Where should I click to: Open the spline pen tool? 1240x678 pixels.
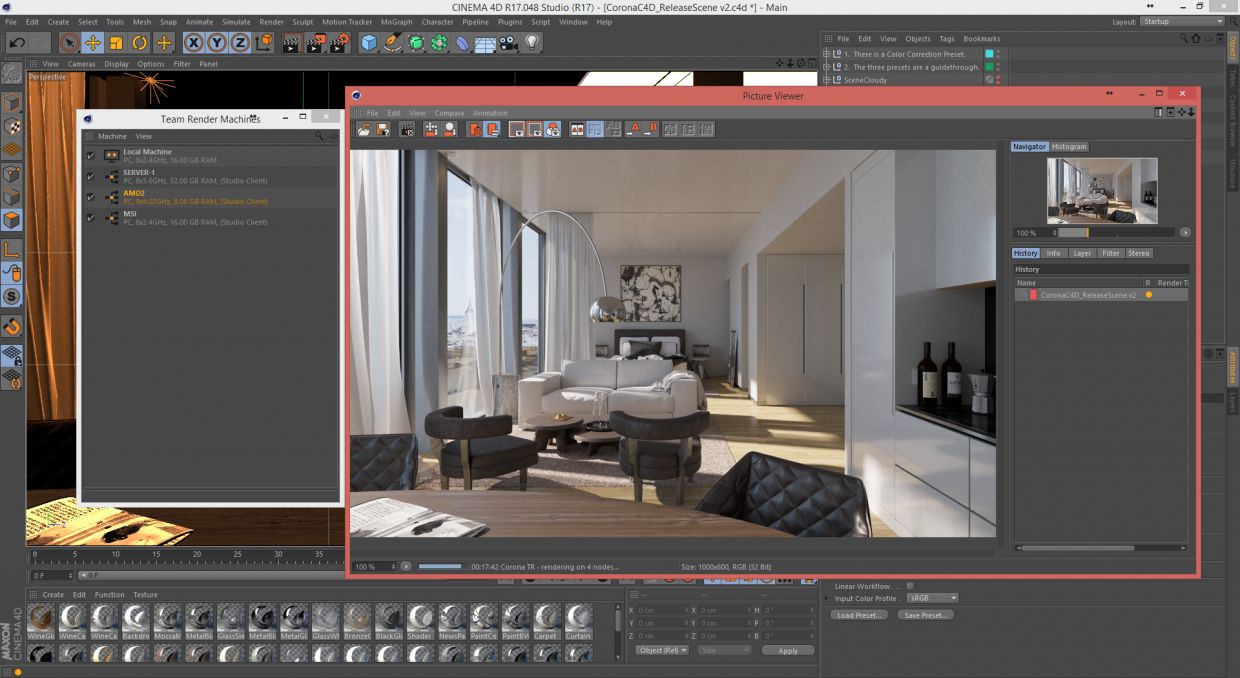(393, 43)
